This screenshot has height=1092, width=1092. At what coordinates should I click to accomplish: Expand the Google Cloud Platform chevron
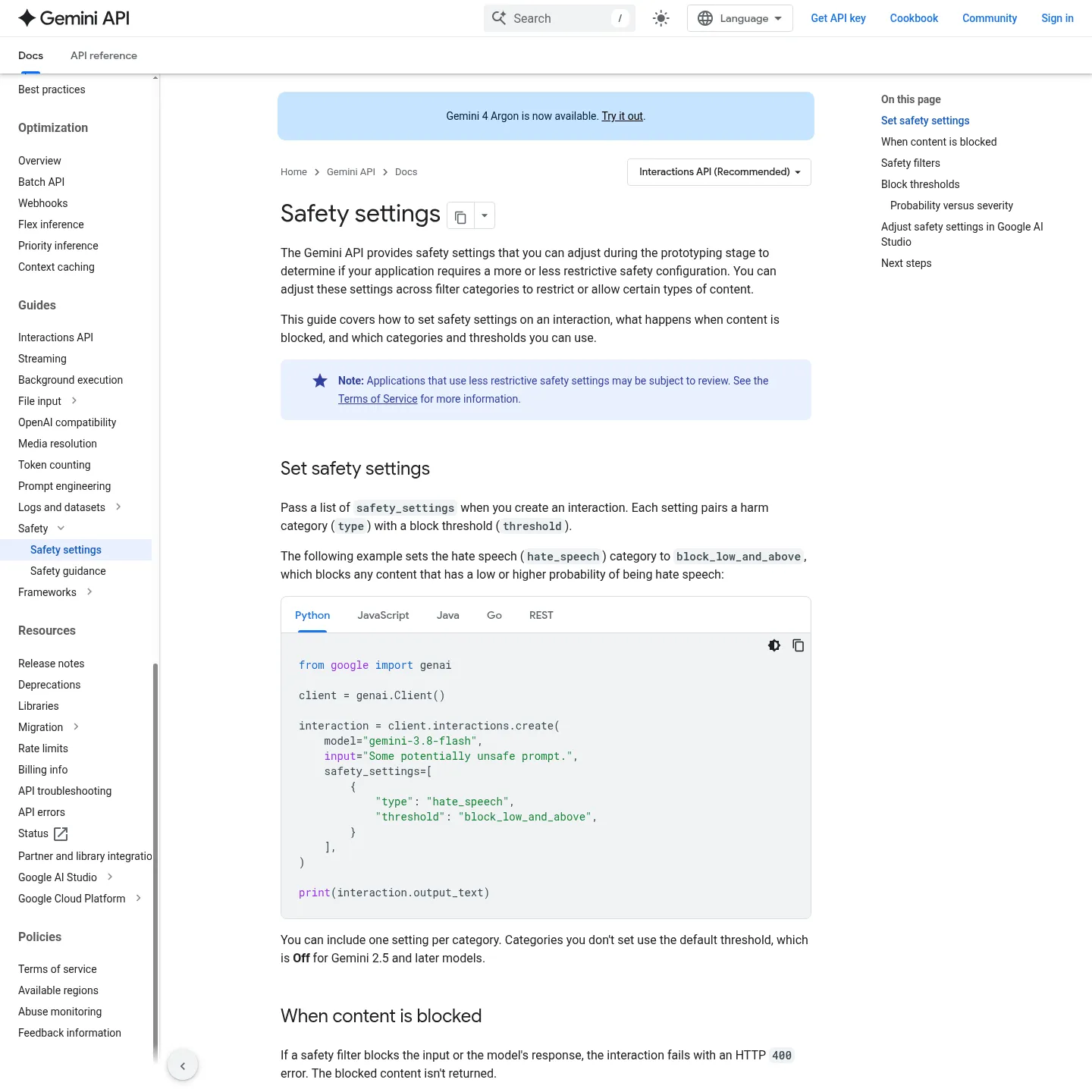(x=138, y=898)
